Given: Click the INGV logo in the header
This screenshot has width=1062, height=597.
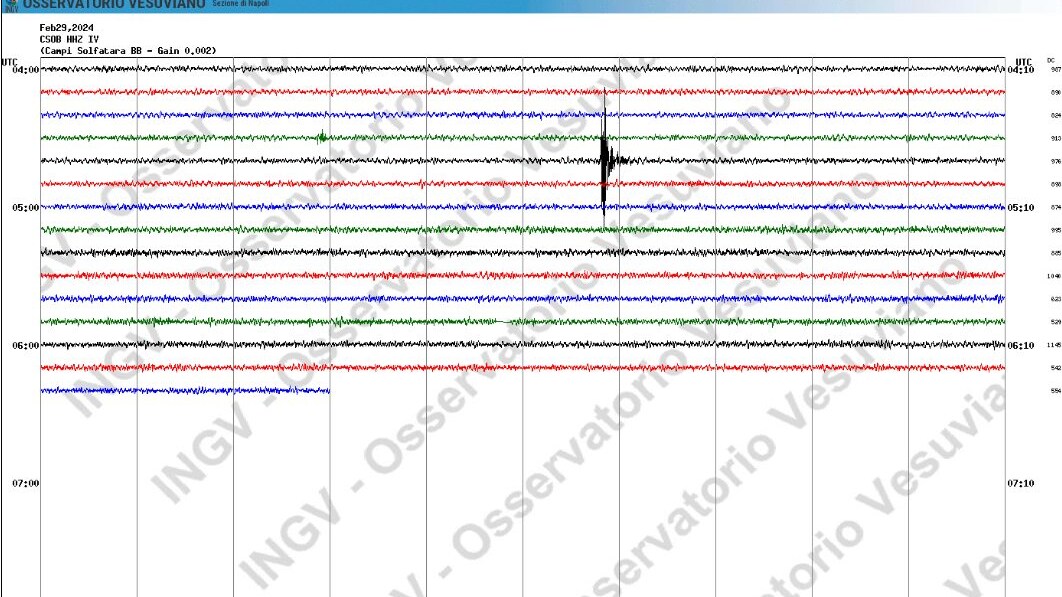Looking at the screenshot, I should click(11, 5).
